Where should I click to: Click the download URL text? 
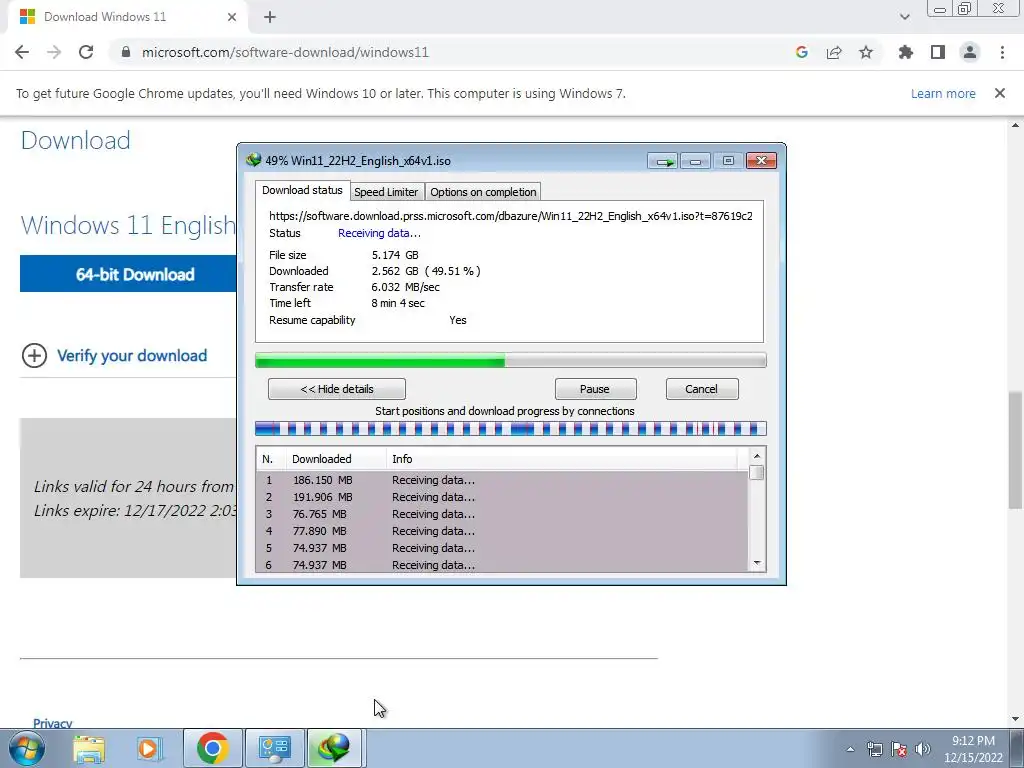[x=511, y=216]
